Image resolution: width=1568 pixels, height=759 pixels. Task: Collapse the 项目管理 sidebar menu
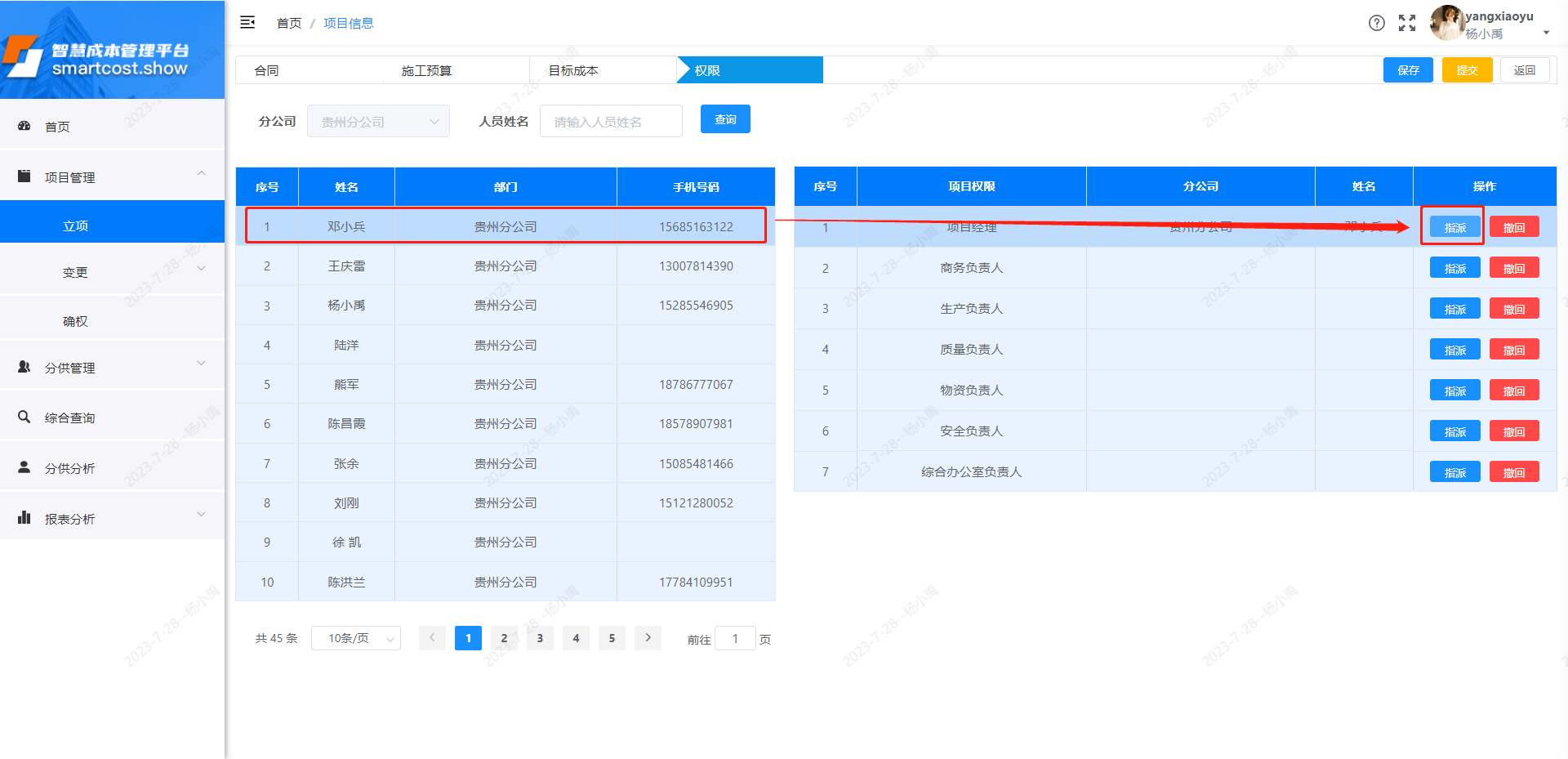112,176
